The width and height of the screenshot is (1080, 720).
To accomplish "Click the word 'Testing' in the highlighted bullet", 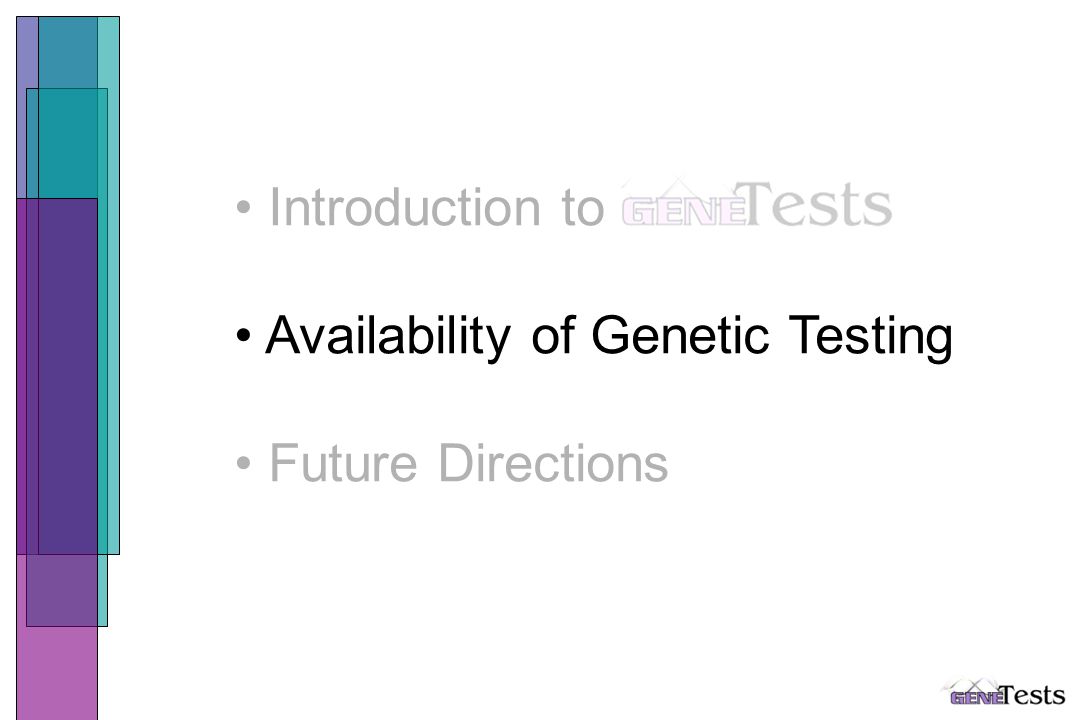I will pos(871,337).
